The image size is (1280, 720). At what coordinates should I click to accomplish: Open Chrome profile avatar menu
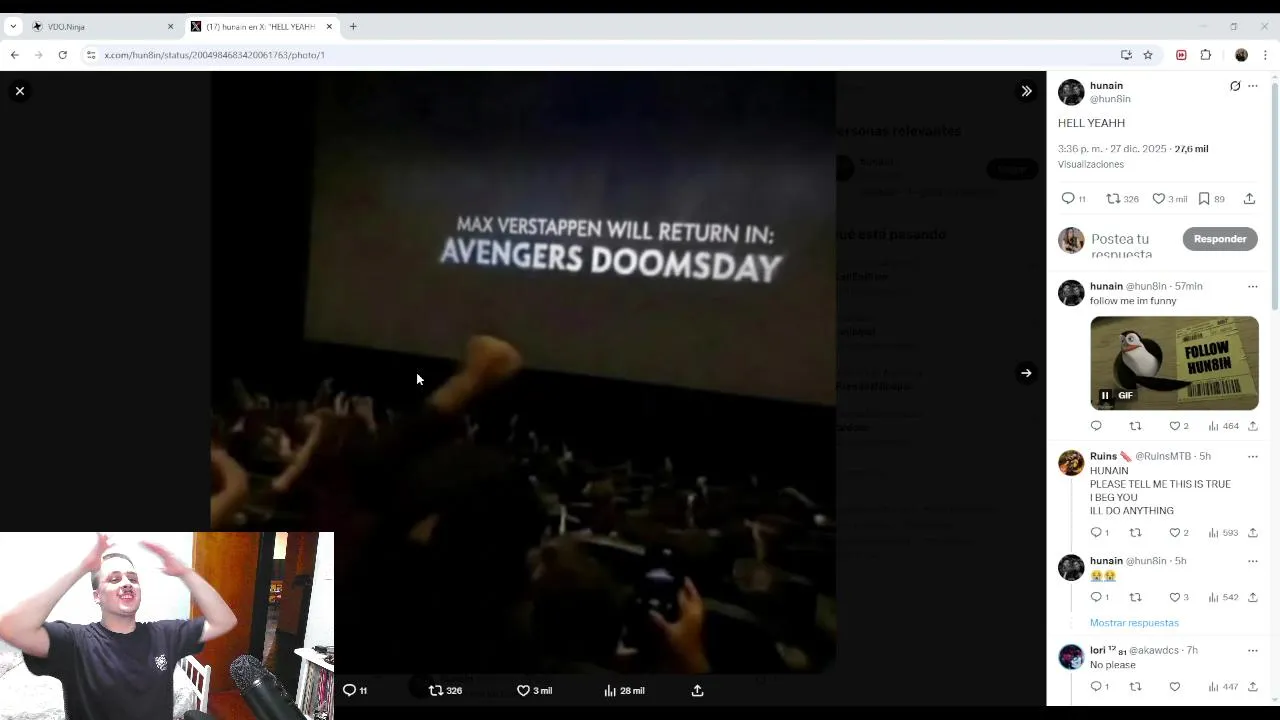pyautogui.click(x=1241, y=55)
